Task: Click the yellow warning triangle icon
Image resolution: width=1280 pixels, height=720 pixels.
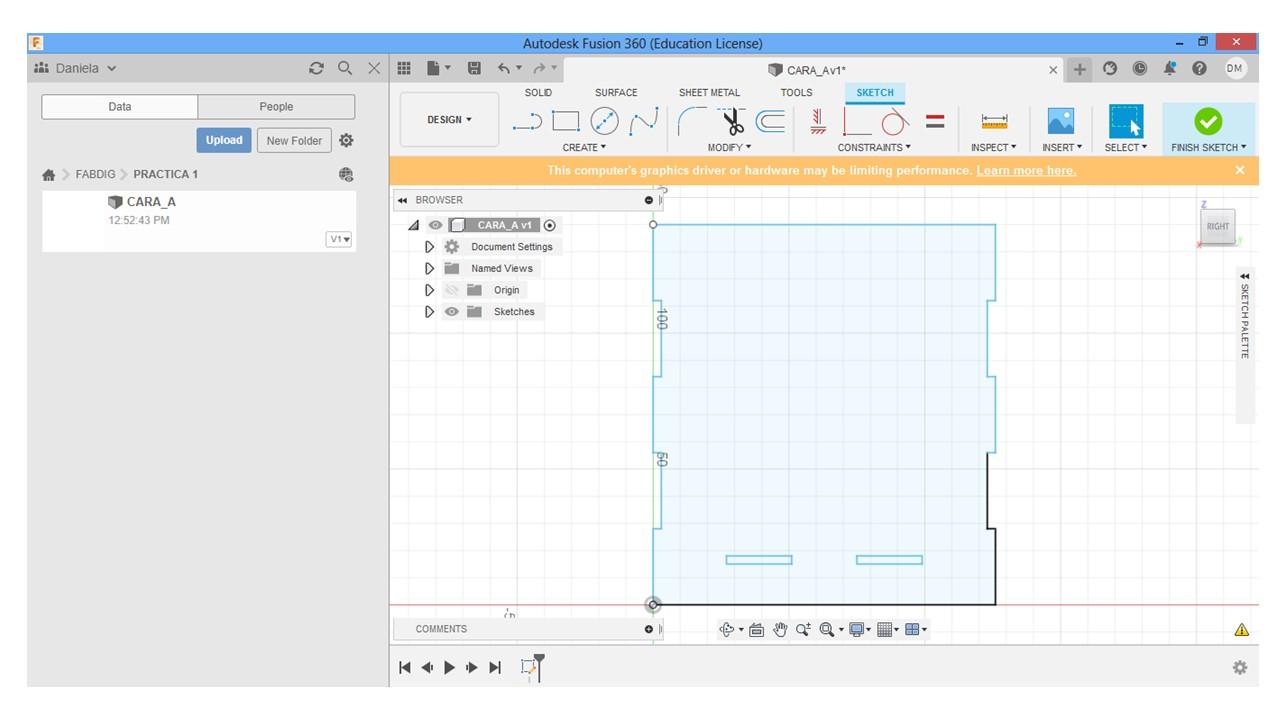Action: coord(1241,630)
